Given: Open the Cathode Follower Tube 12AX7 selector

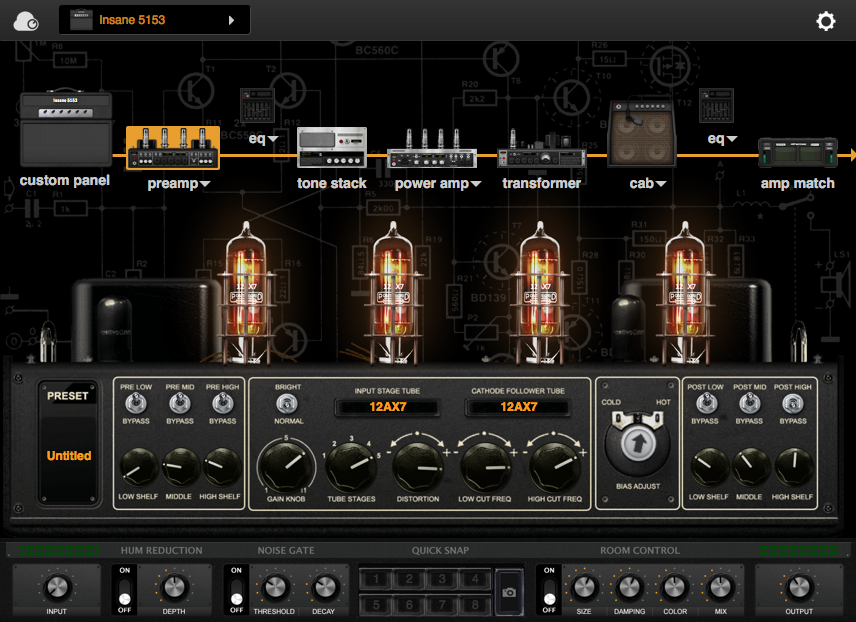Looking at the screenshot, I should (519, 407).
